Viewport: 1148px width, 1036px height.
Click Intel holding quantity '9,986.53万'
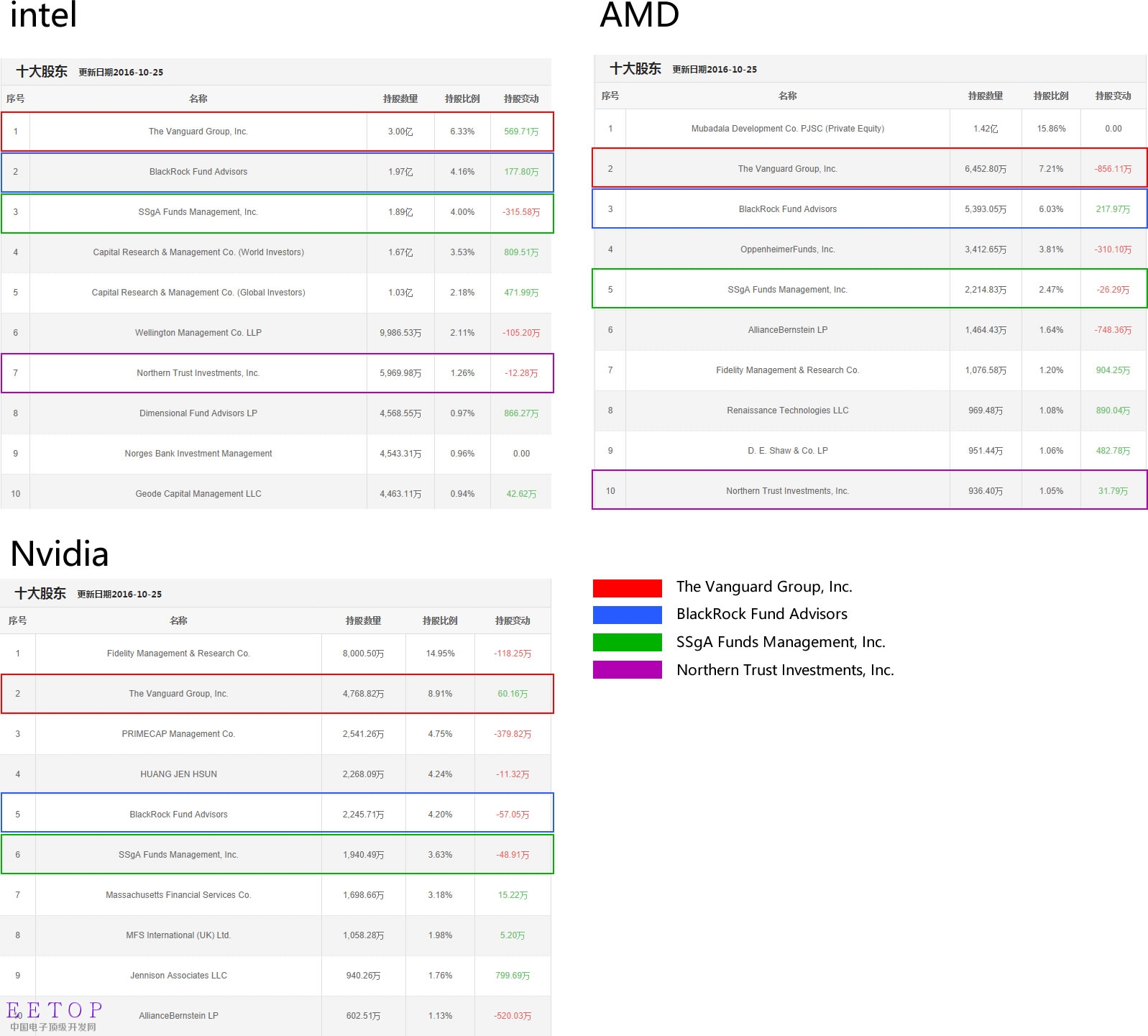pos(400,333)
